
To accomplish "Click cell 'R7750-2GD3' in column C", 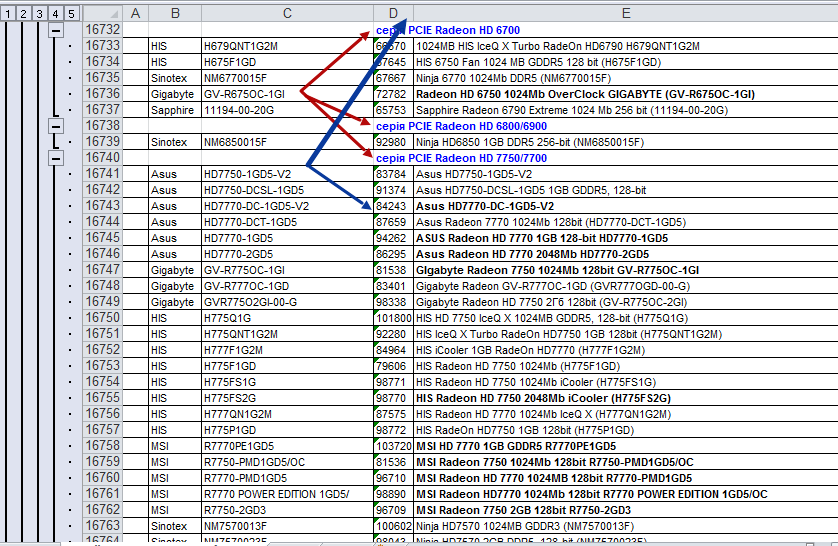I will point(288,511).
